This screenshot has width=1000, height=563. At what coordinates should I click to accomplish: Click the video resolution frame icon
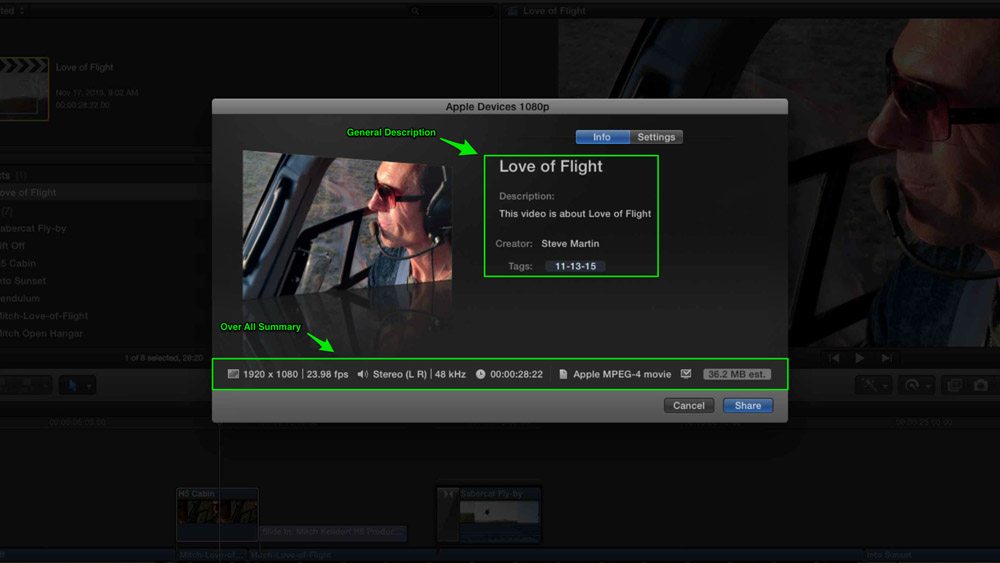click(233, 374)
